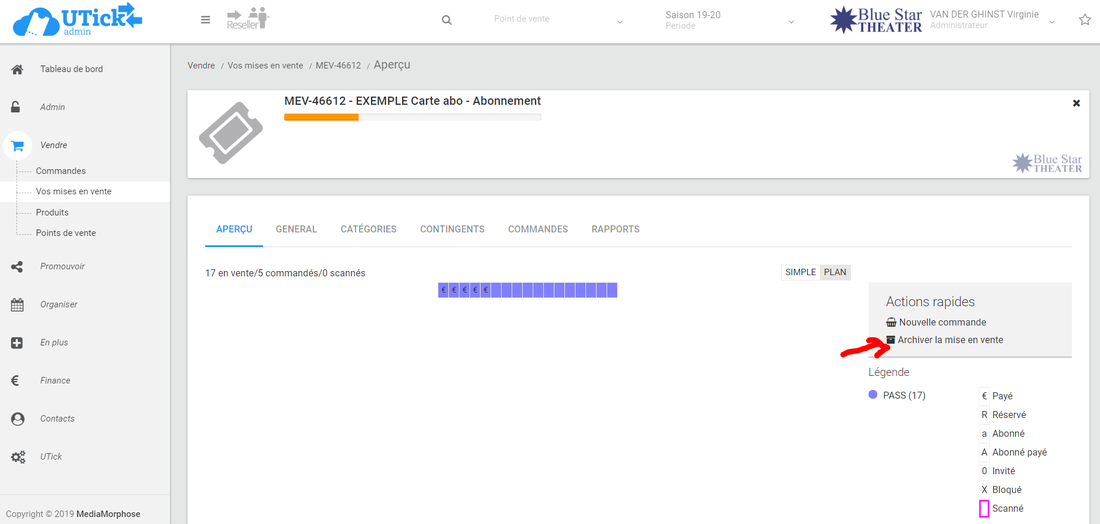Viewport: 1100px width, 524px height.
Task: Expand the Point de vente dropdown
Action: click(x=620, y=21)
